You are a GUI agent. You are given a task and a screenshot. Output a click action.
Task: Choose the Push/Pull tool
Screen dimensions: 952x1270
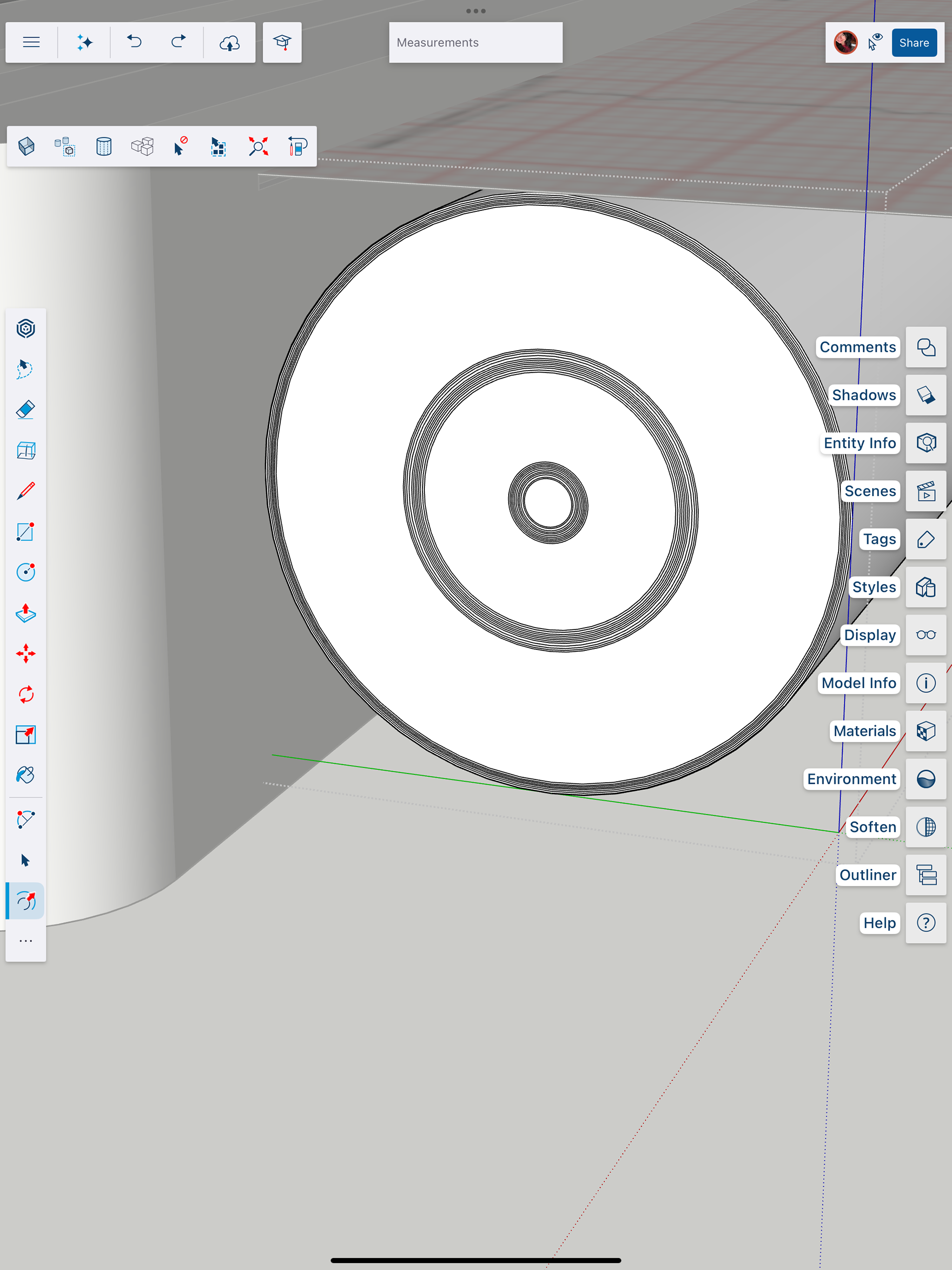pos(26,613)
